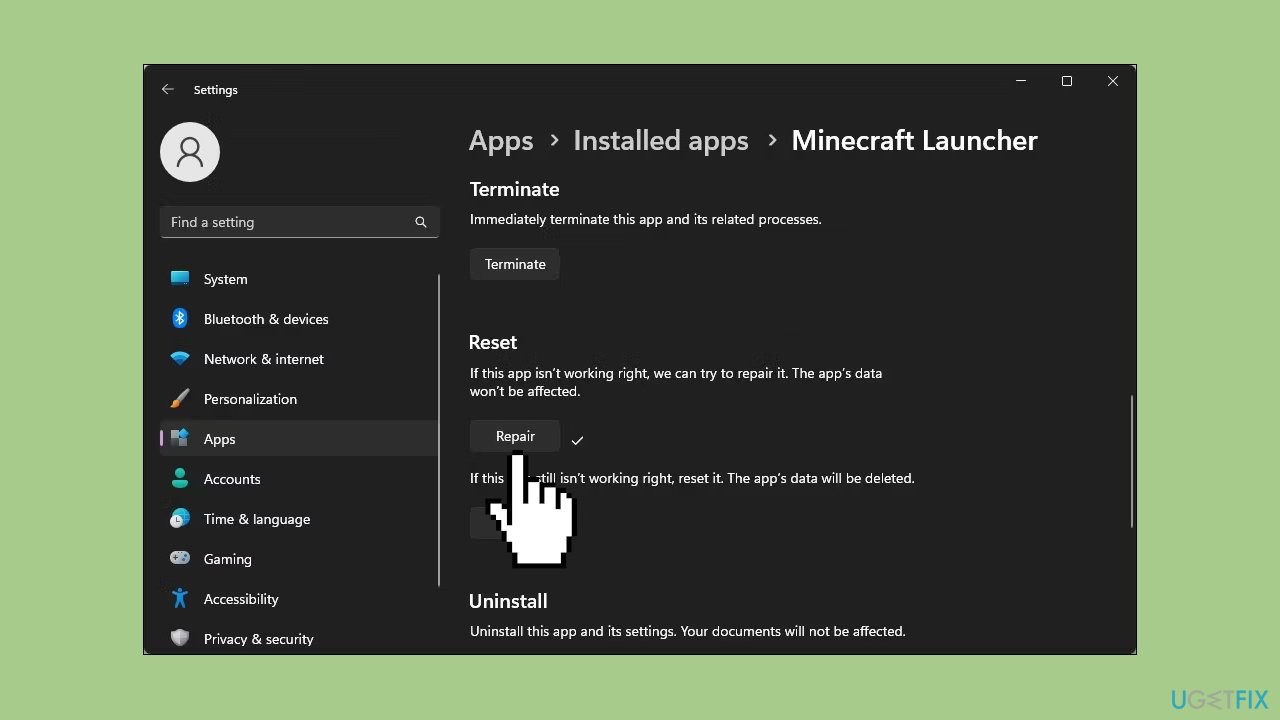Click the Reset section heading
Viewport: 1280px width, 720px height.
[x=493, y=342]
